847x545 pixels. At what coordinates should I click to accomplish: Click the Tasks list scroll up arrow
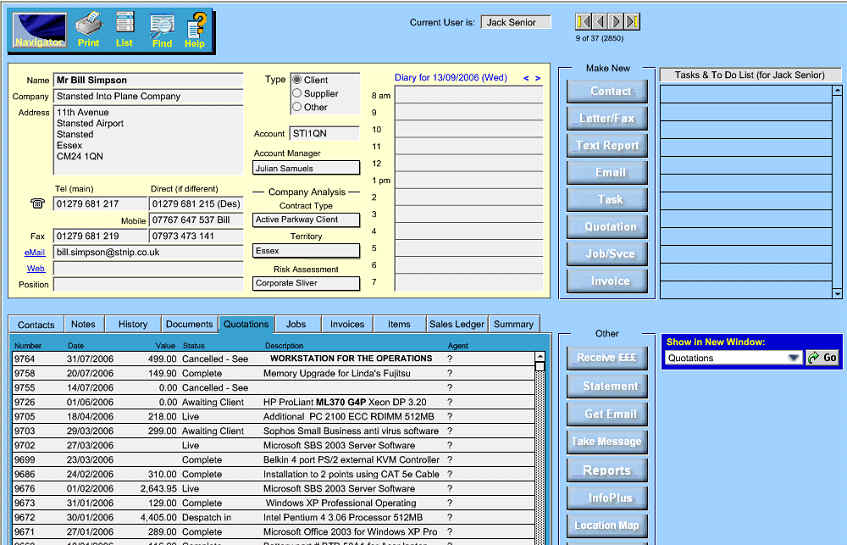pos(837,91)
